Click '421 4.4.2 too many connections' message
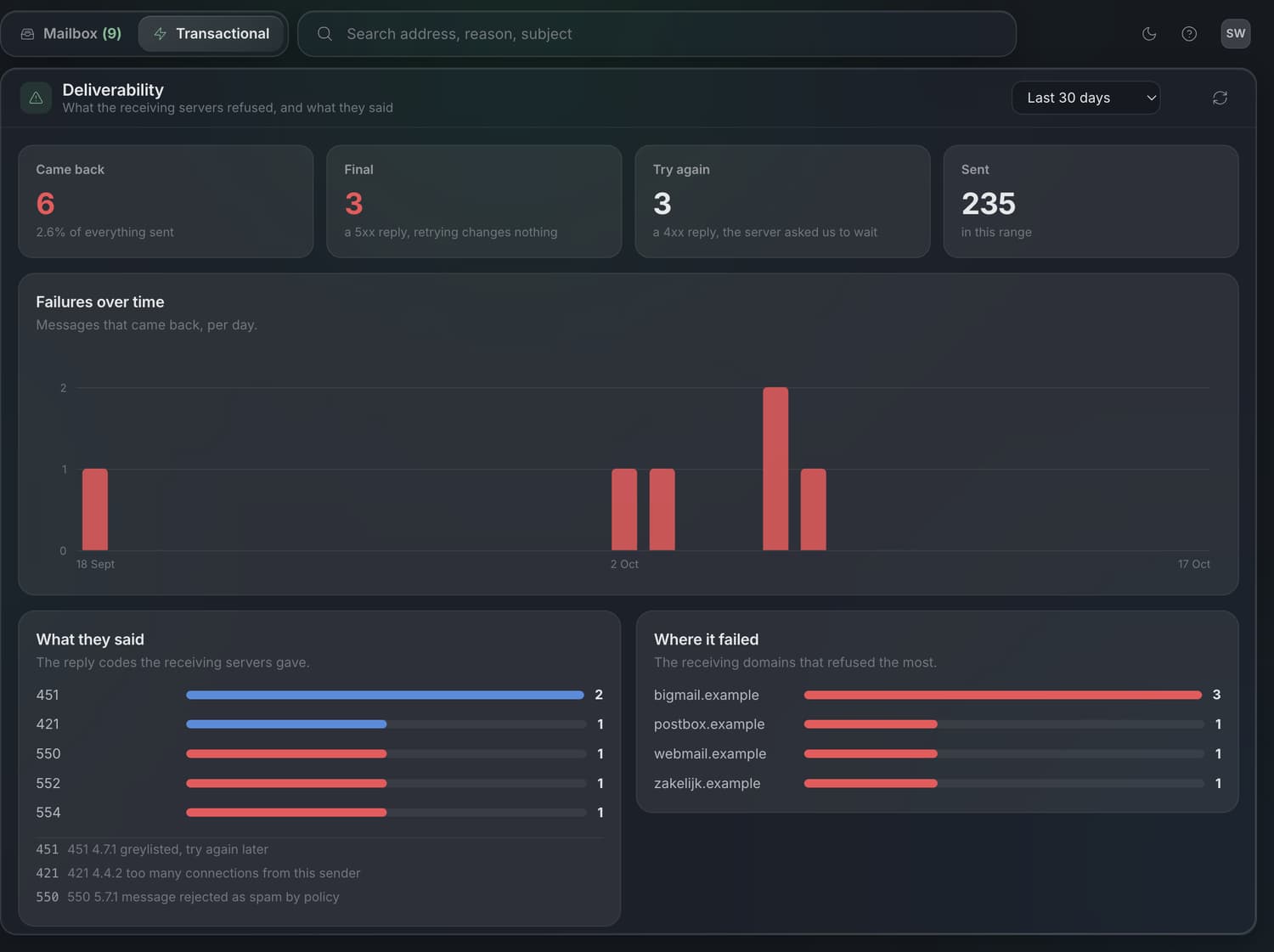Viewport: 1274px width, 952px height. (x=214, y=873)
